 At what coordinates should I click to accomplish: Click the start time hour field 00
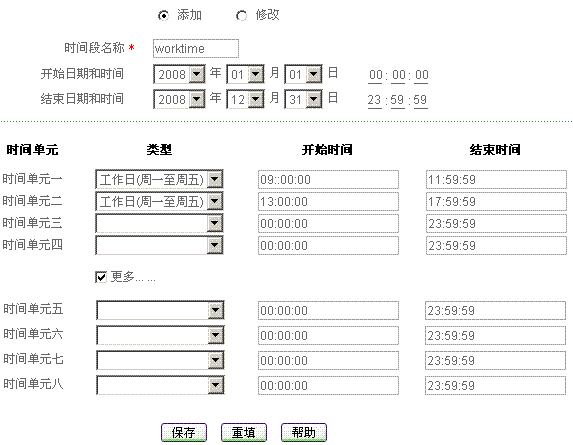[x=375, y=75]
